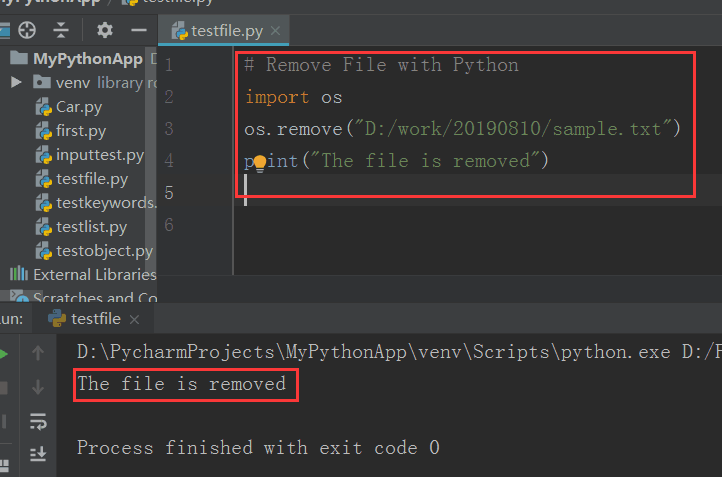Click the os.remove sample.txt code line
Screen dimensions: 722x477
coord(462,129)
